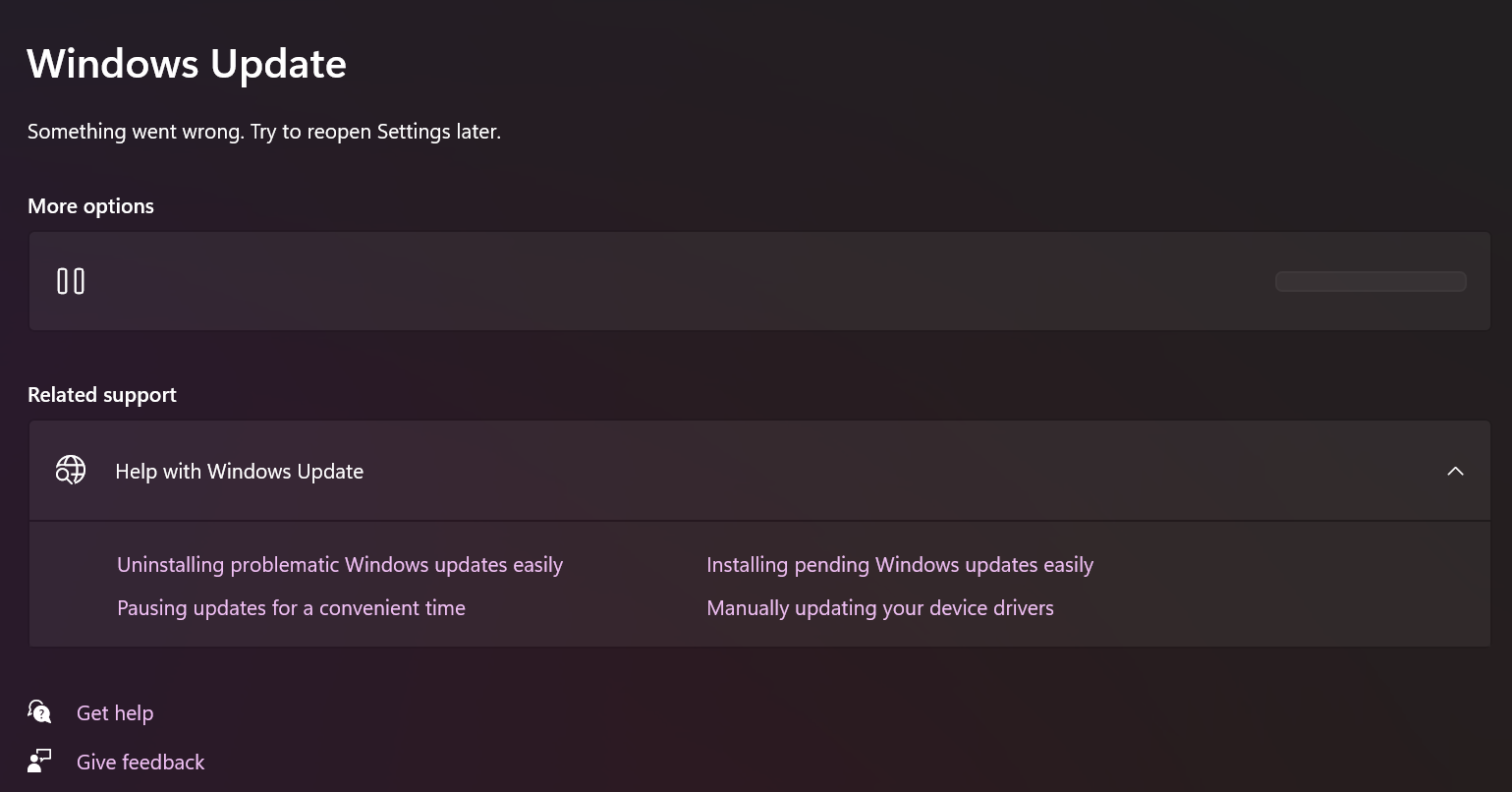Click the Related support heading

point(102,395)
